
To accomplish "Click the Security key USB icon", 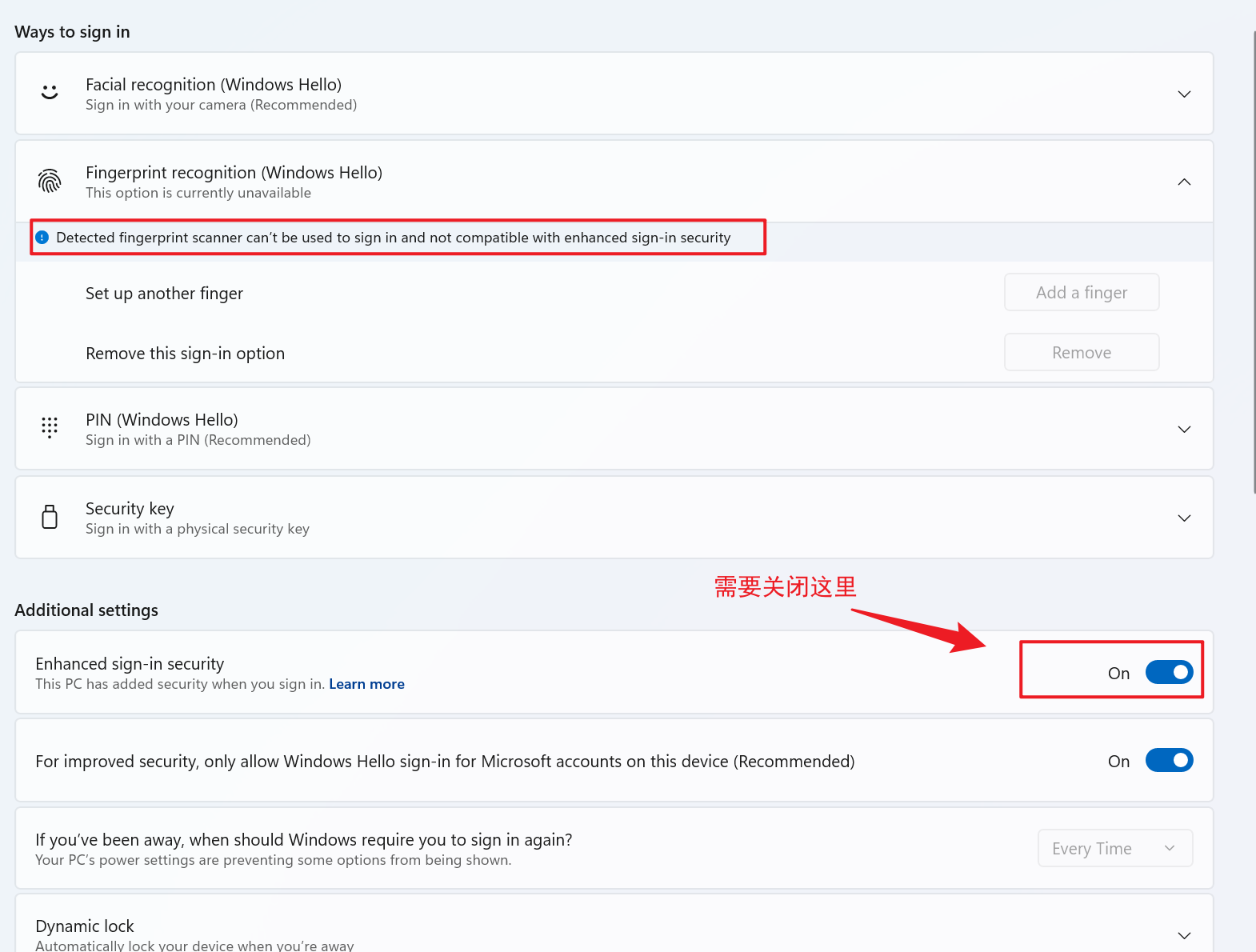I will (x=50, y=517).
